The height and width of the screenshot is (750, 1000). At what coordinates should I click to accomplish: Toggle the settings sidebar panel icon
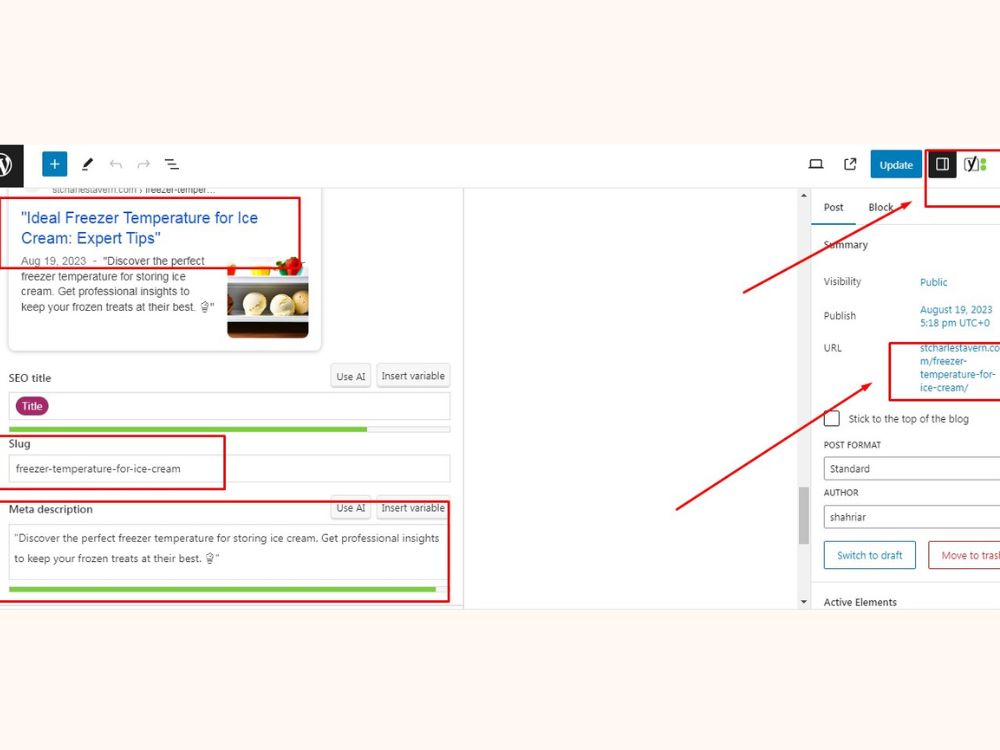point(942,165)
